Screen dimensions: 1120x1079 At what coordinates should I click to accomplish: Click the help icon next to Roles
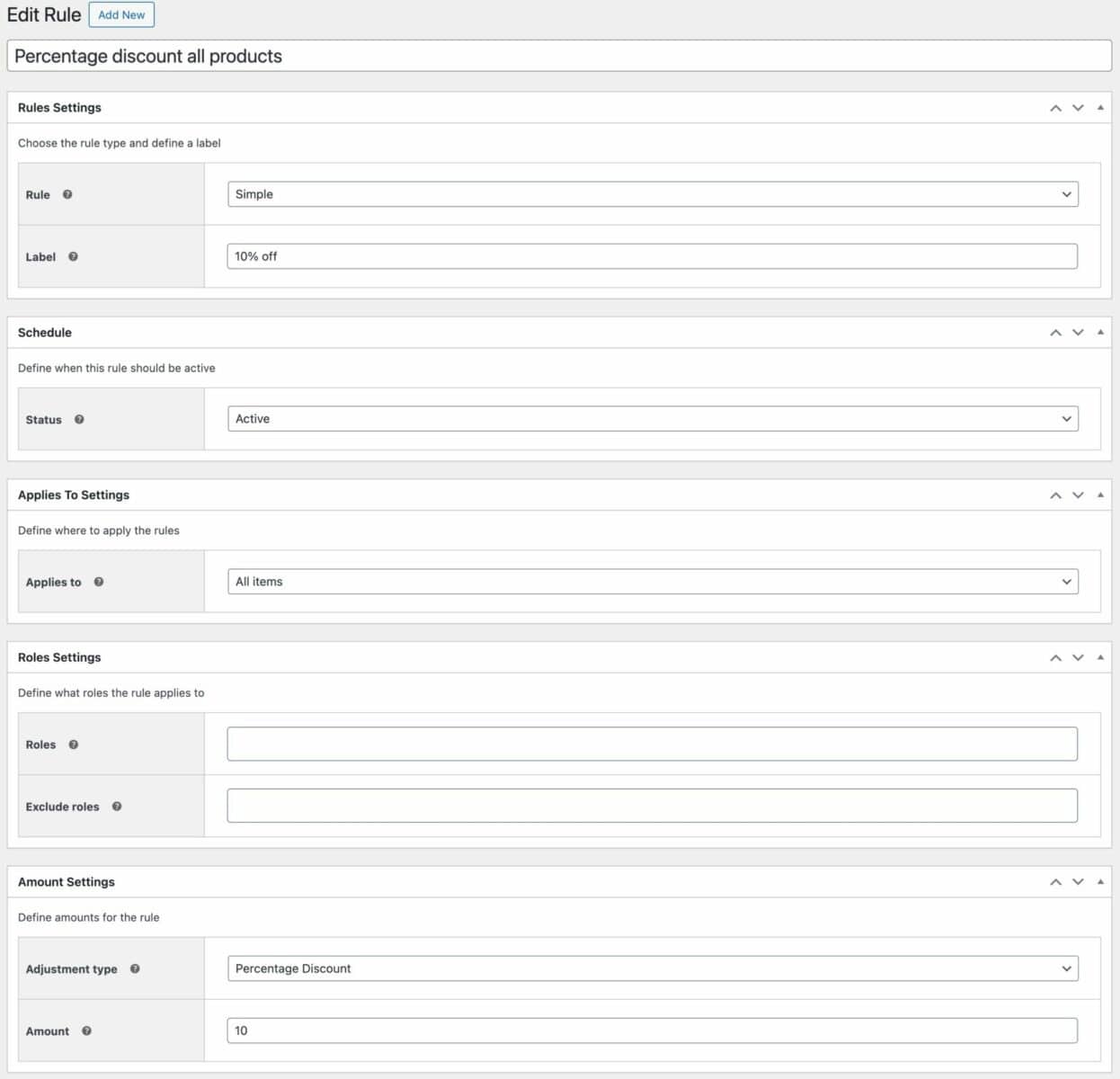74,745
